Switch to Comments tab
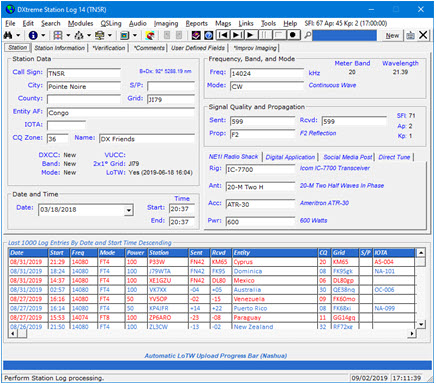The width and height of the screenshot is (436, 386). 149,48
